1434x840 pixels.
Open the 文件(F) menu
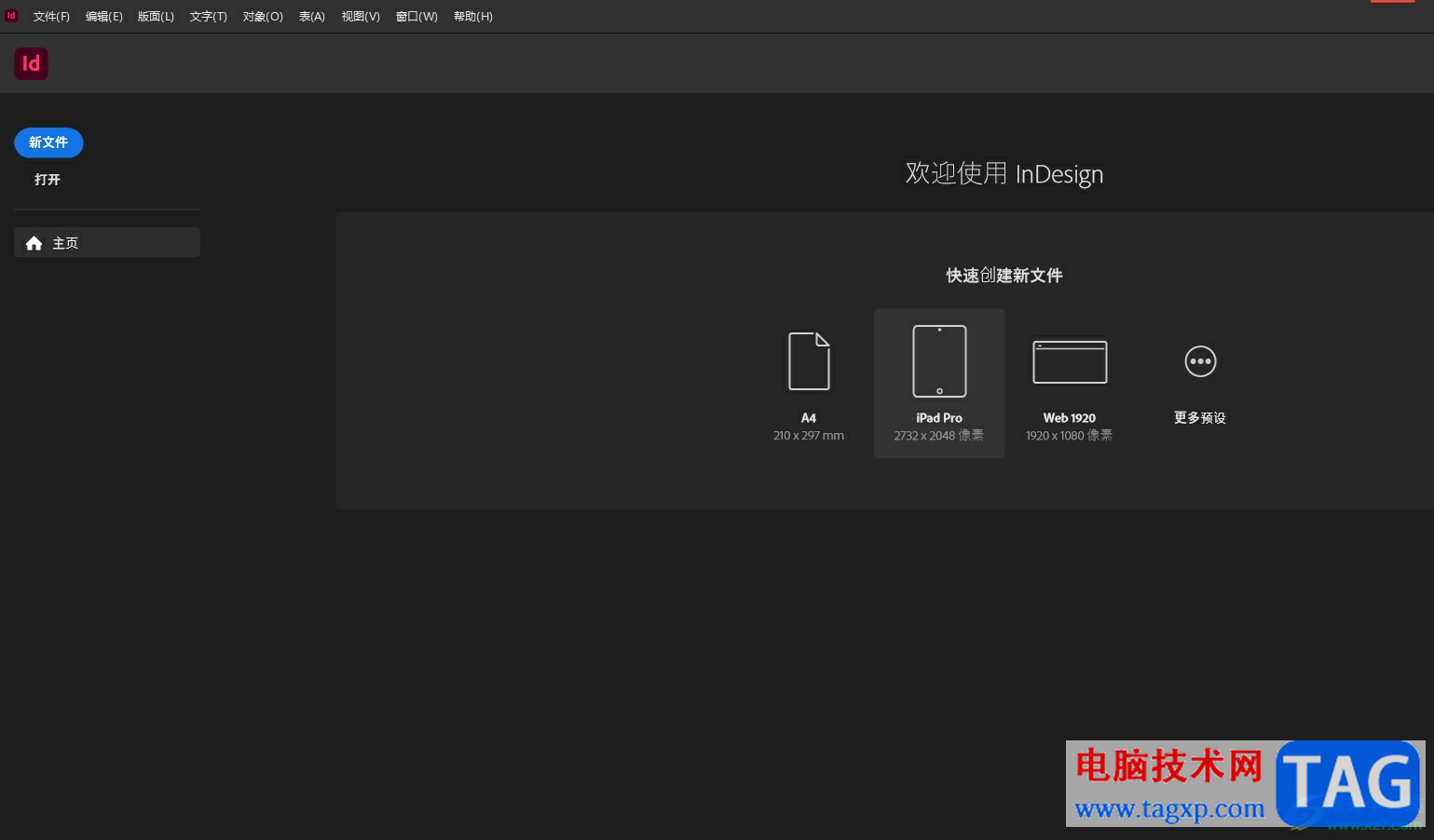(x=51, y=17)
